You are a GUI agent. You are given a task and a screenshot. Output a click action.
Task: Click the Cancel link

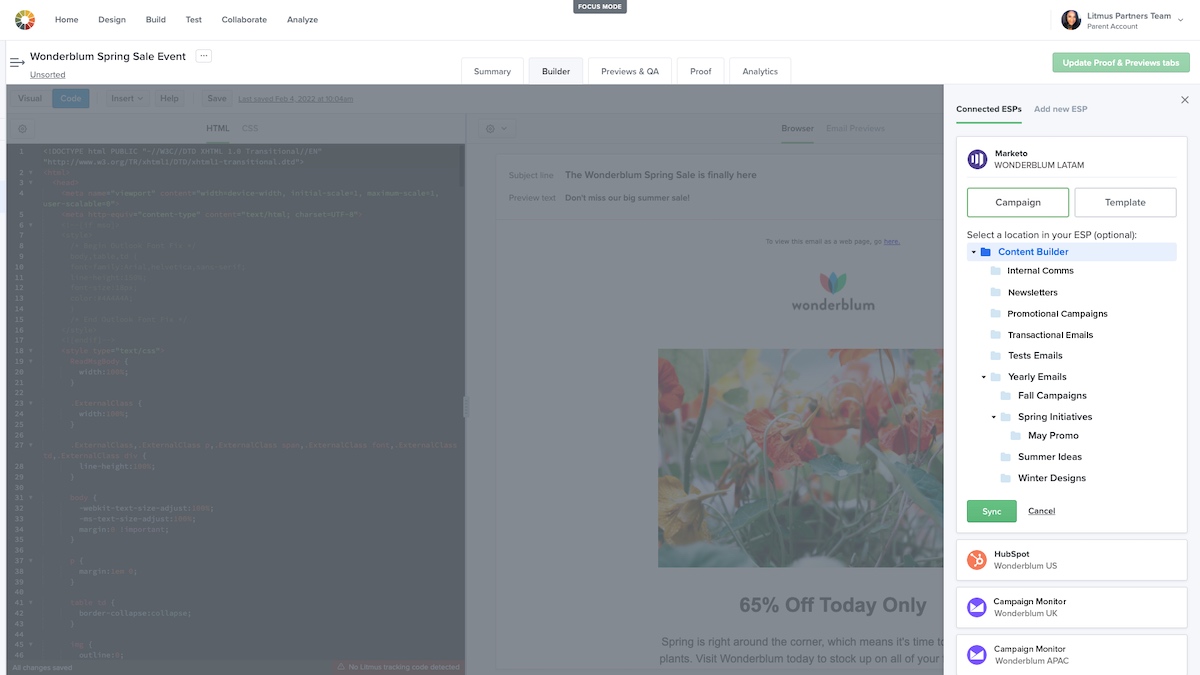point(1041,511)
